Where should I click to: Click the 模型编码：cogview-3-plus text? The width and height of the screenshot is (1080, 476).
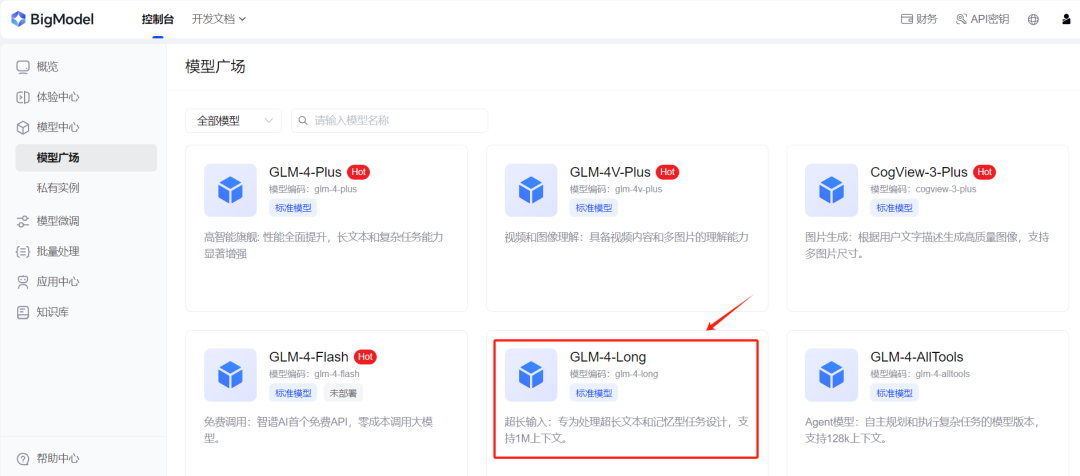click(924, 189)
